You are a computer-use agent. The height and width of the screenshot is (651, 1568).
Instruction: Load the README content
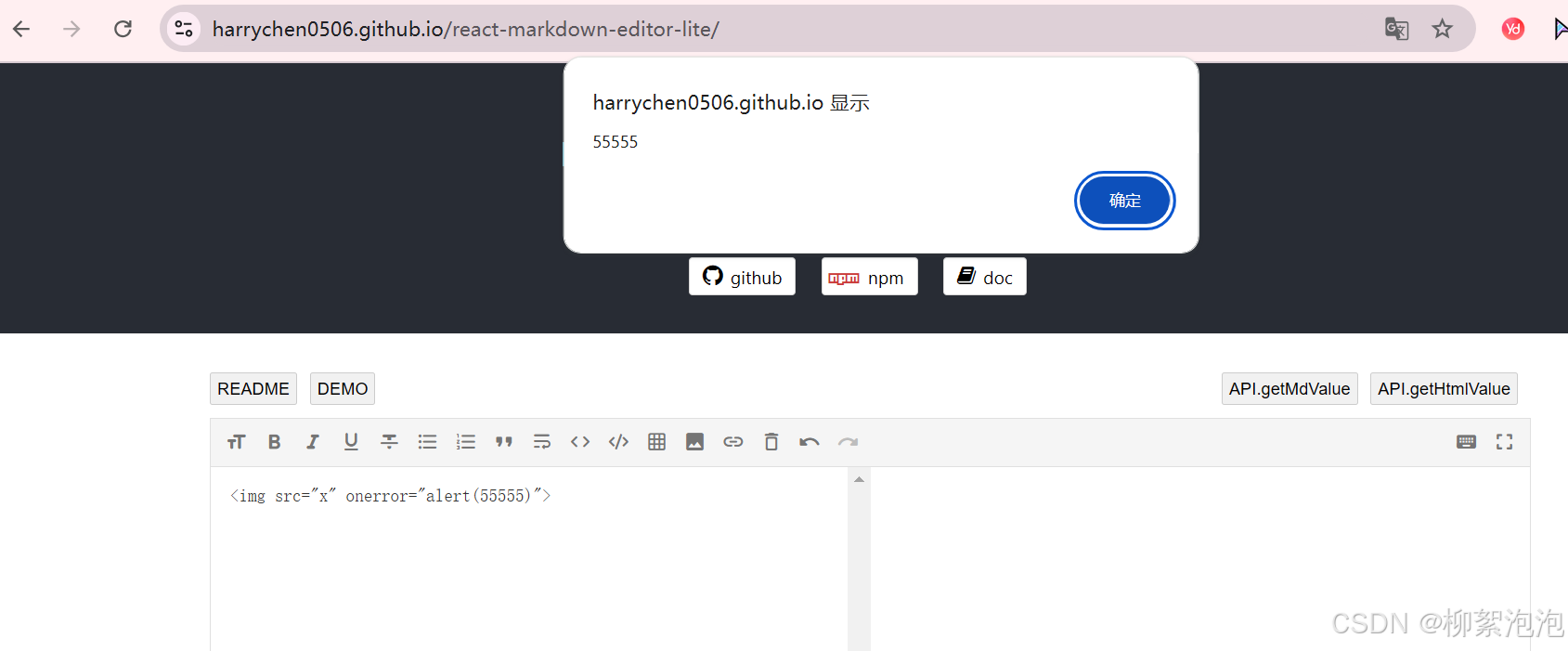pos(253,389)
